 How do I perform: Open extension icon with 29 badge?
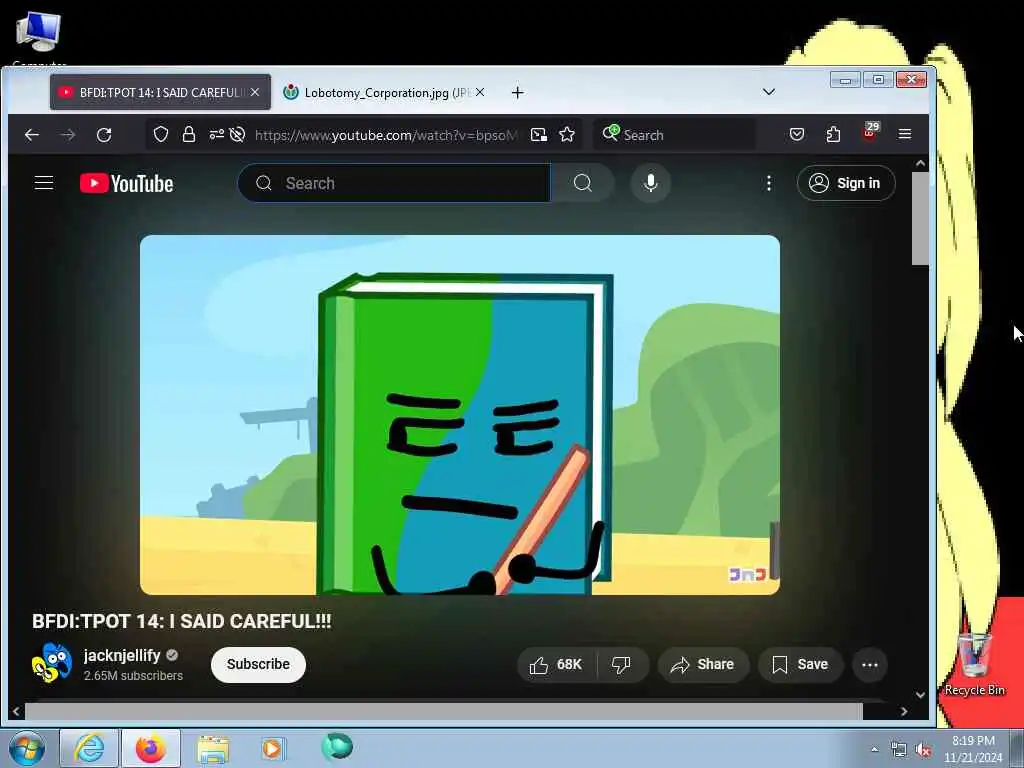tap(870, 132)
